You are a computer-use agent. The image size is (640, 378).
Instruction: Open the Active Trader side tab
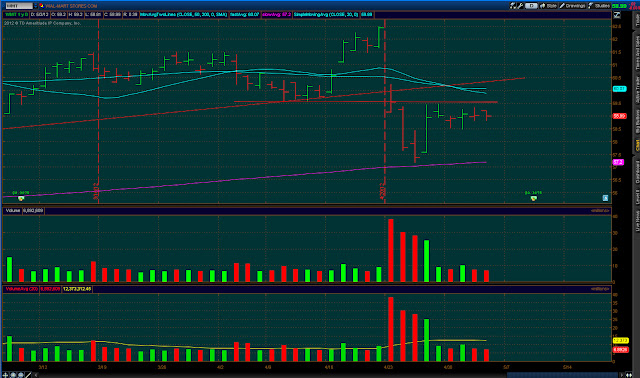pyautogui.click(x=637, y=90)
